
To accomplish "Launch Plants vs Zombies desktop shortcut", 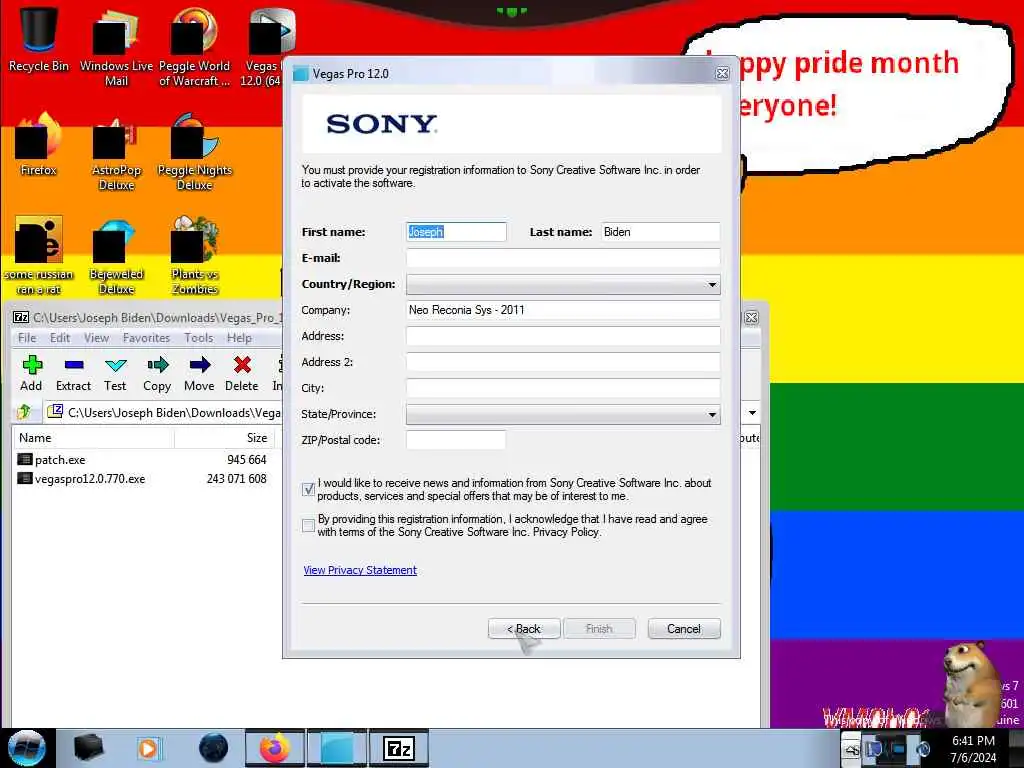I will 195,256.
